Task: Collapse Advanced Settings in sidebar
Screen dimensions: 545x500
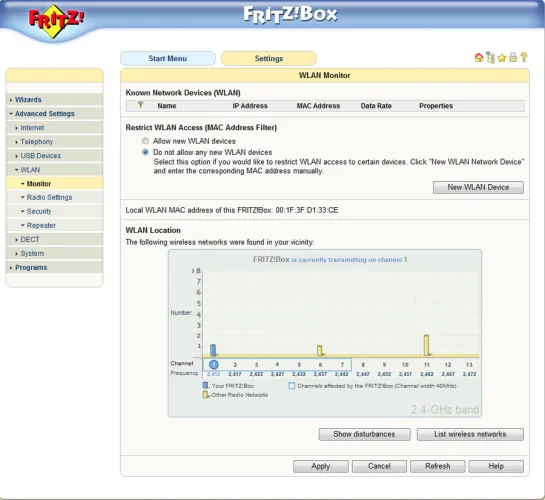Action: click(x=54, y=114)
